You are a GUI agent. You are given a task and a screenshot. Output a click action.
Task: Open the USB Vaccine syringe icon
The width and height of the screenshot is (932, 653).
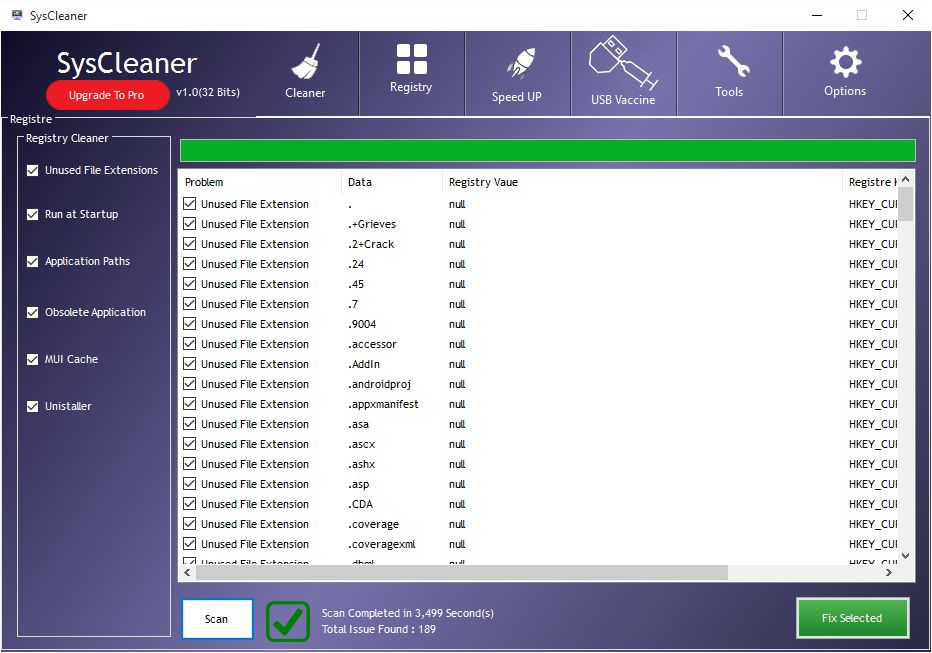click(x=623, y=62)
